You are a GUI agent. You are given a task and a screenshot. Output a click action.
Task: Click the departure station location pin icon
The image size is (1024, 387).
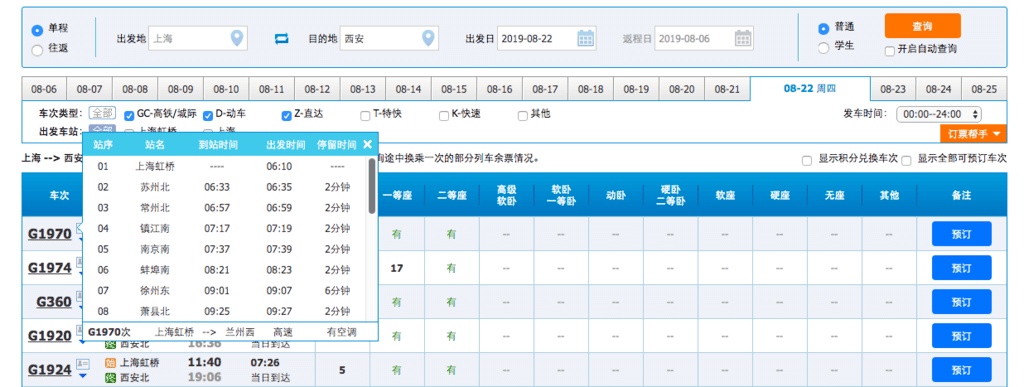[237, 39]
